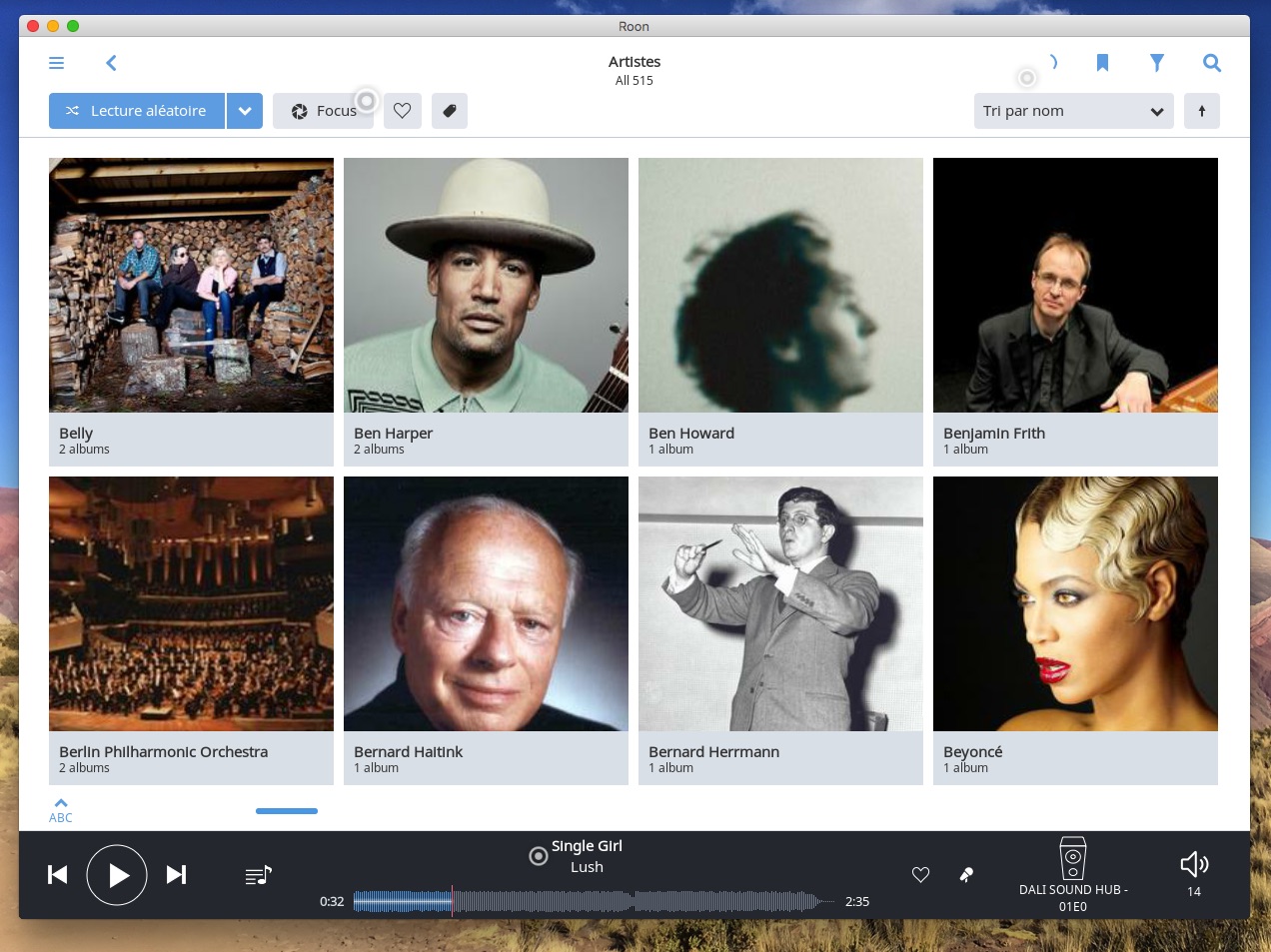Click the 'Benjamin Frith' artist name
Image resolution: width=1271 pixels, height=952 pixels.
click(x=994, y=434)
